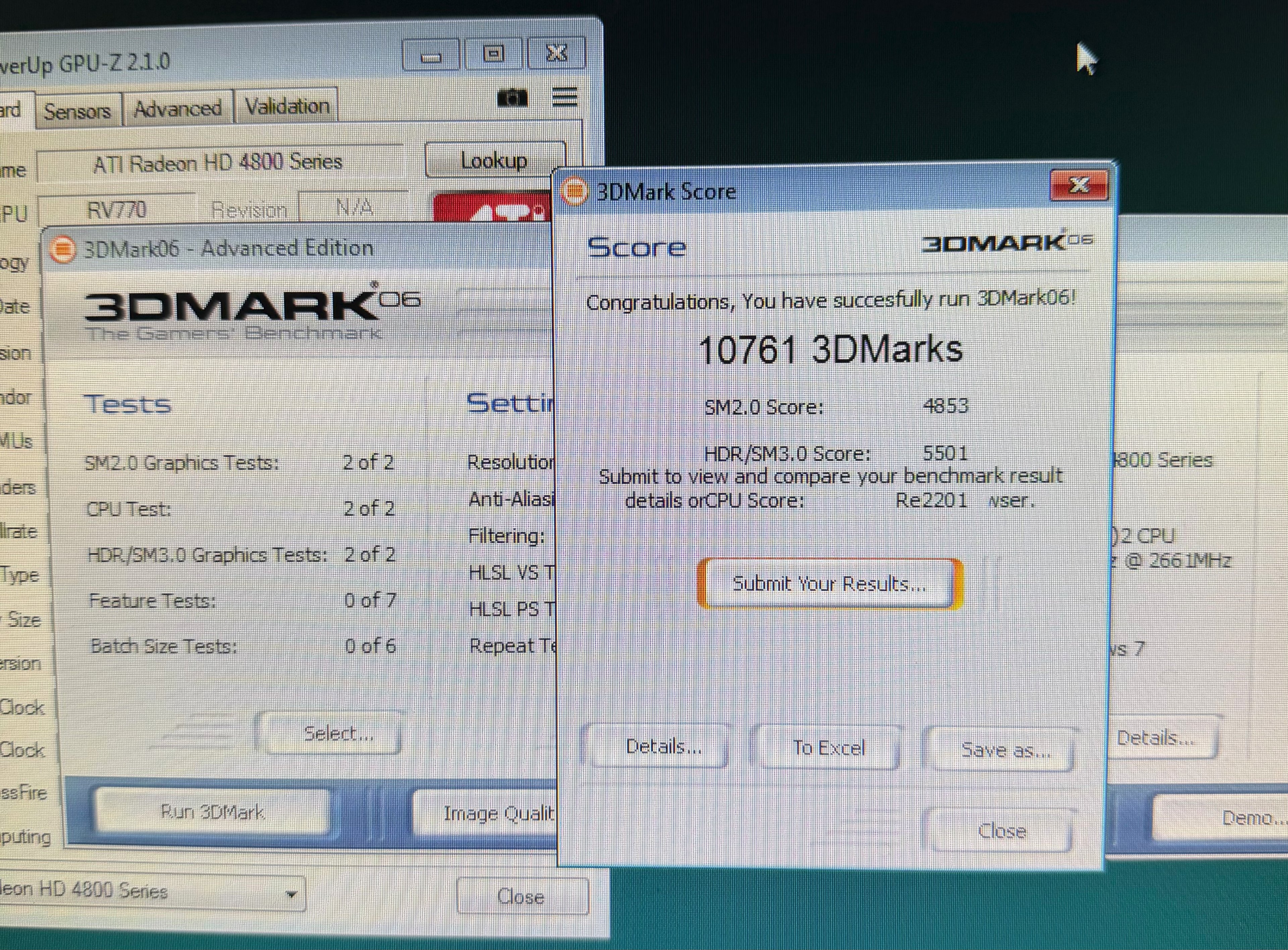The height and width of the screenshot is (950, 1288).
Task: Open the GPU-Z hamburger menu
Action: point(565,97)
